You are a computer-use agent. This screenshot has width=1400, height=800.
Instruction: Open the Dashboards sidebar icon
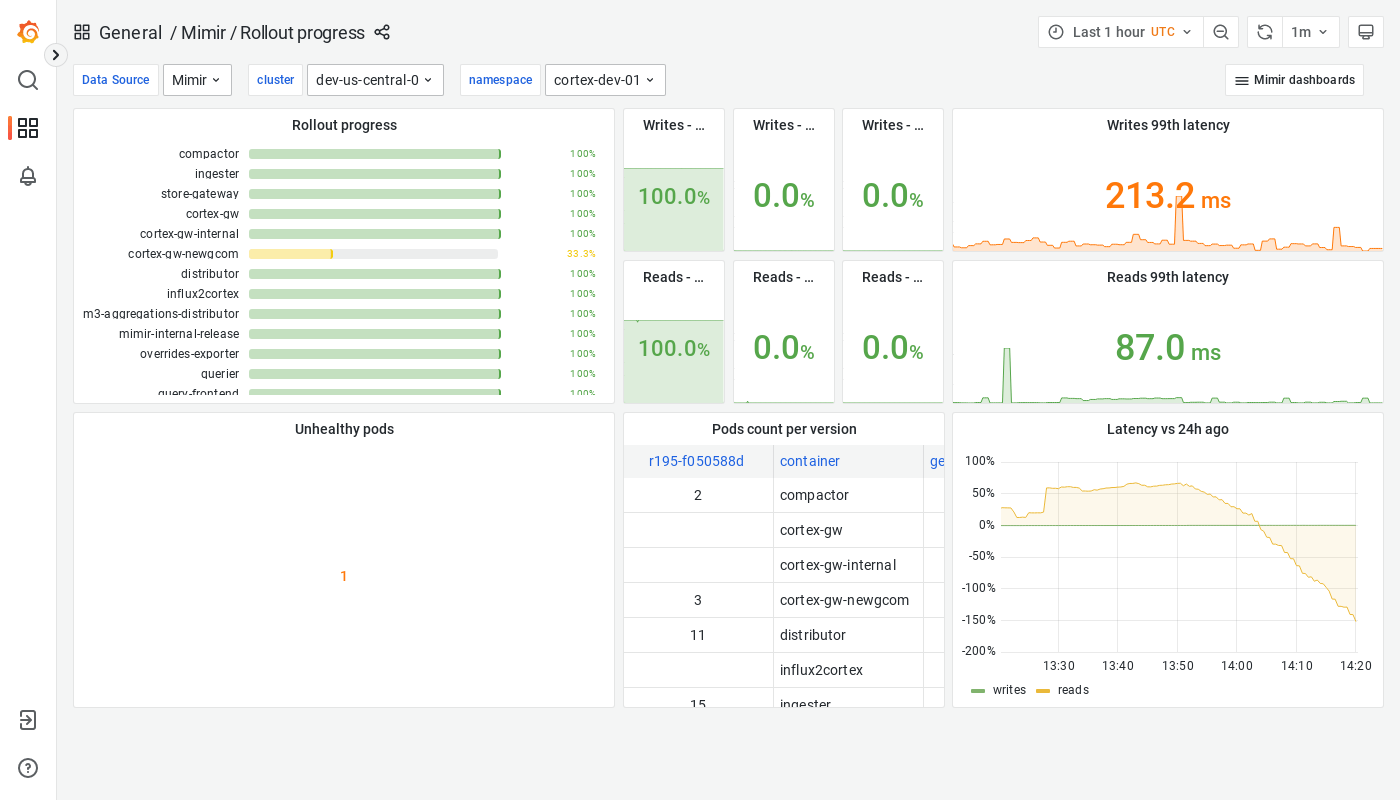coord(28,128)
